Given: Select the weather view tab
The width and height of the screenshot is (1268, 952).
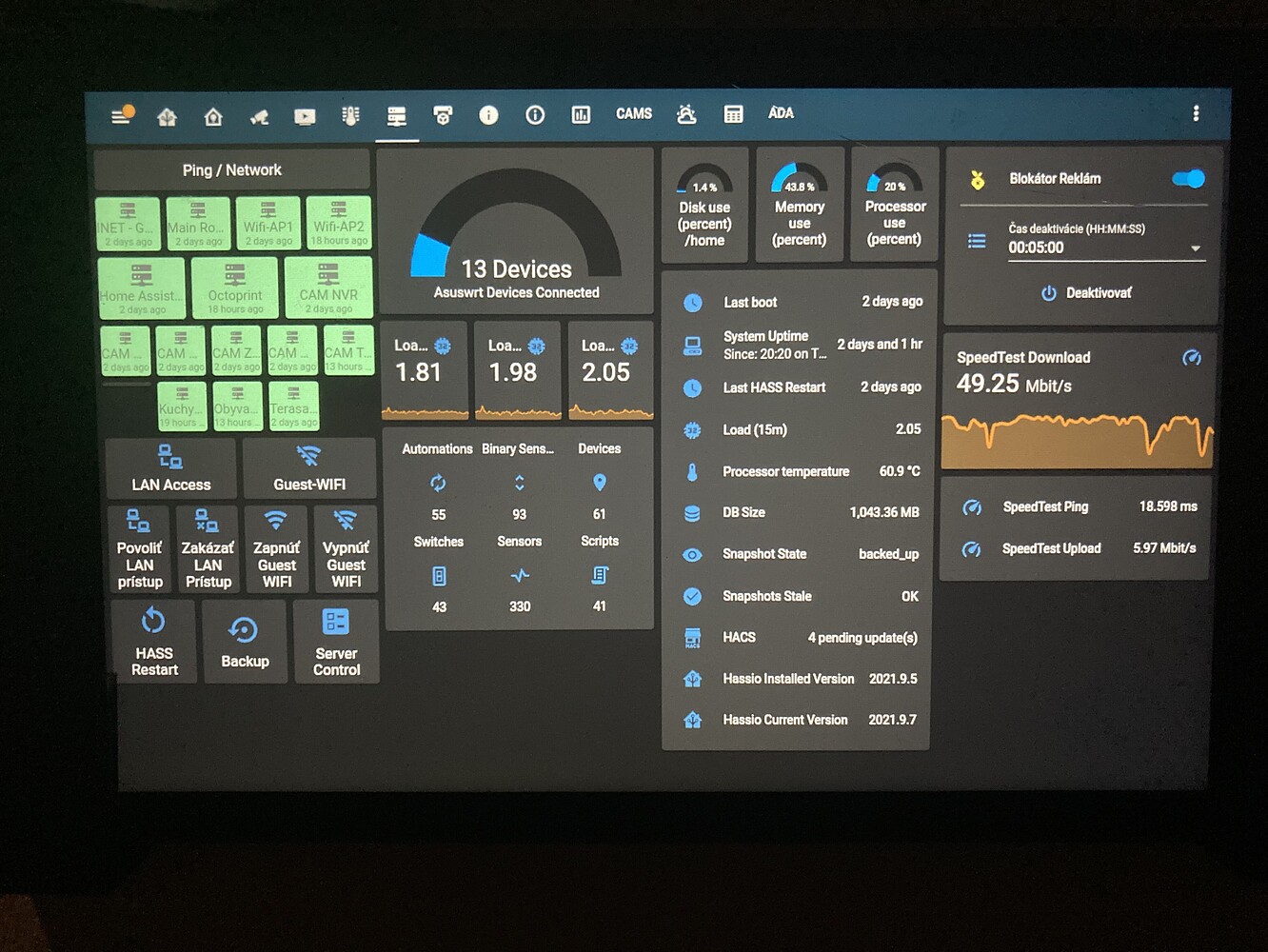Looking at the screenshot, I should [x=686, y=114].
